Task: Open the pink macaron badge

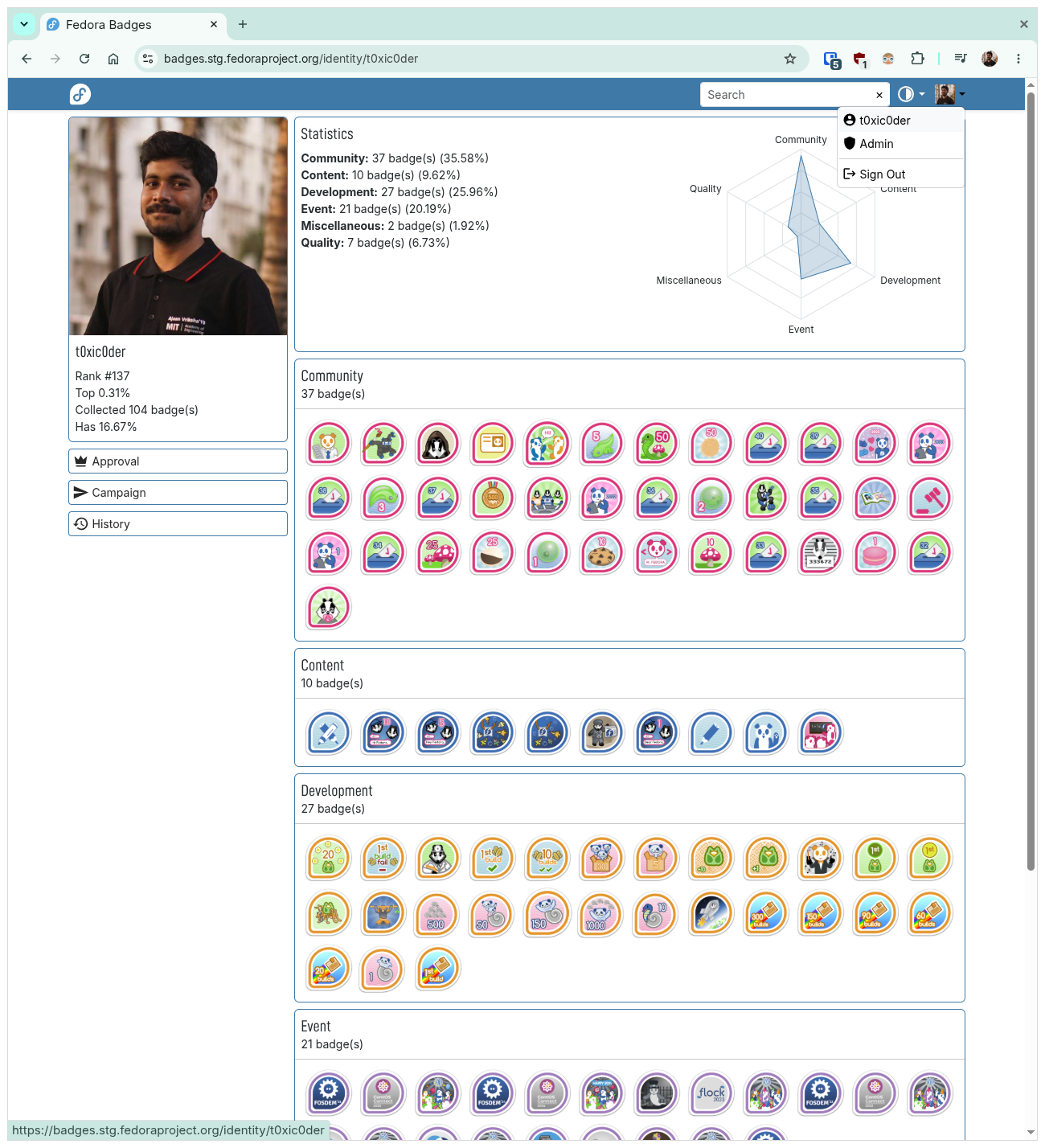Action: point(875,553)
